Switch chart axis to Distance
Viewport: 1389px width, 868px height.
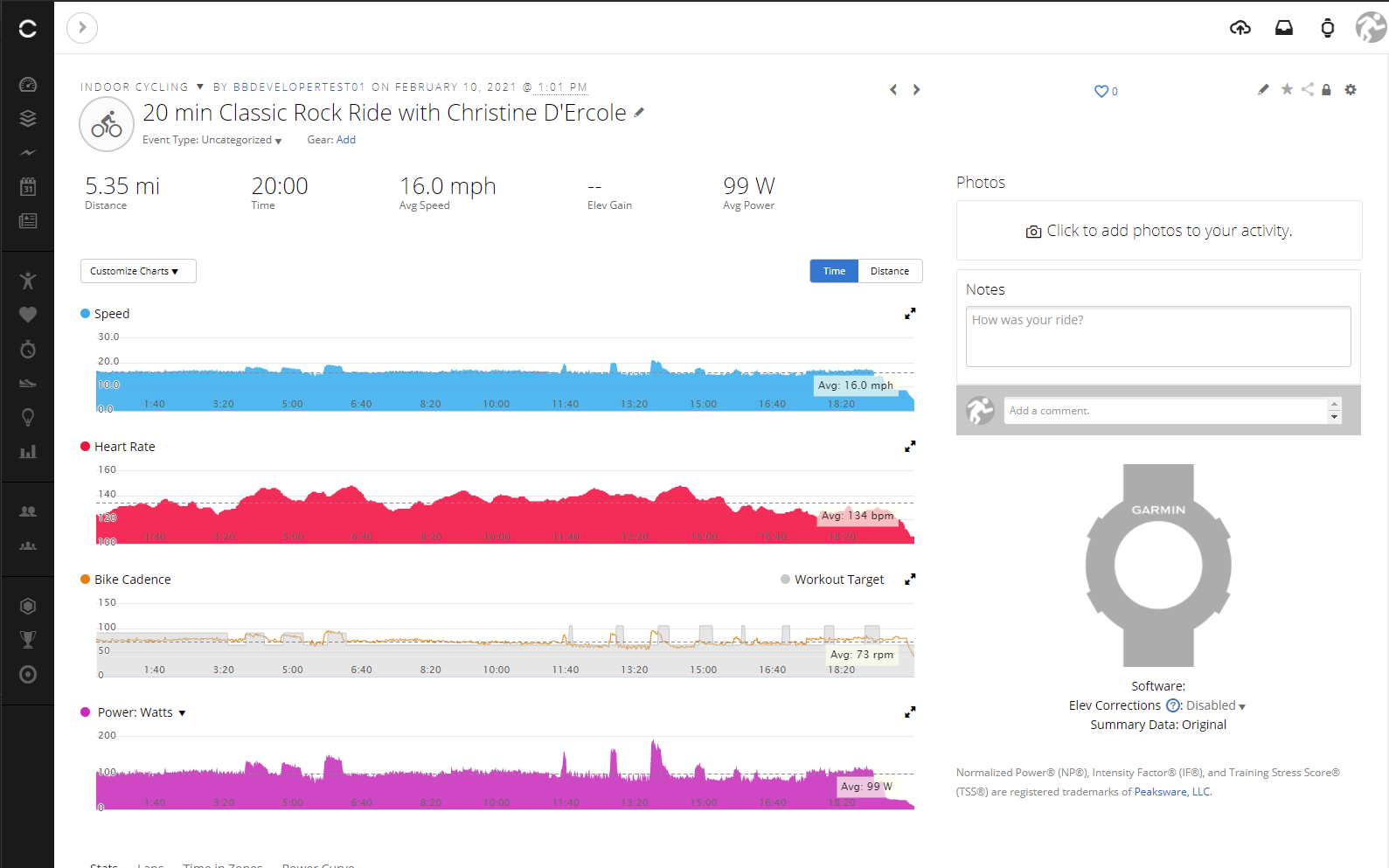889,271
